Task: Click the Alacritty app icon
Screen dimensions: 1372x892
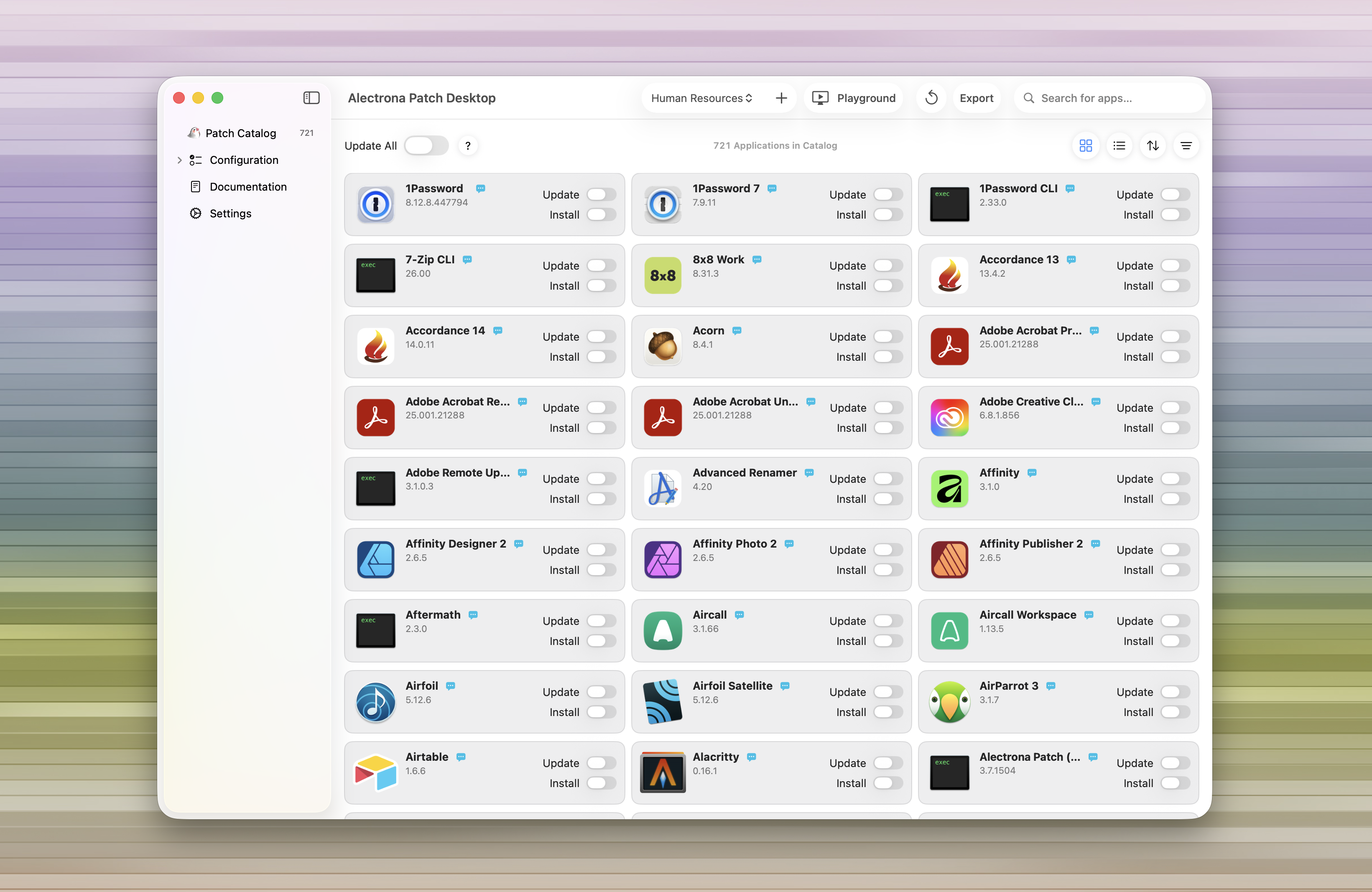Action: [662, 773]
